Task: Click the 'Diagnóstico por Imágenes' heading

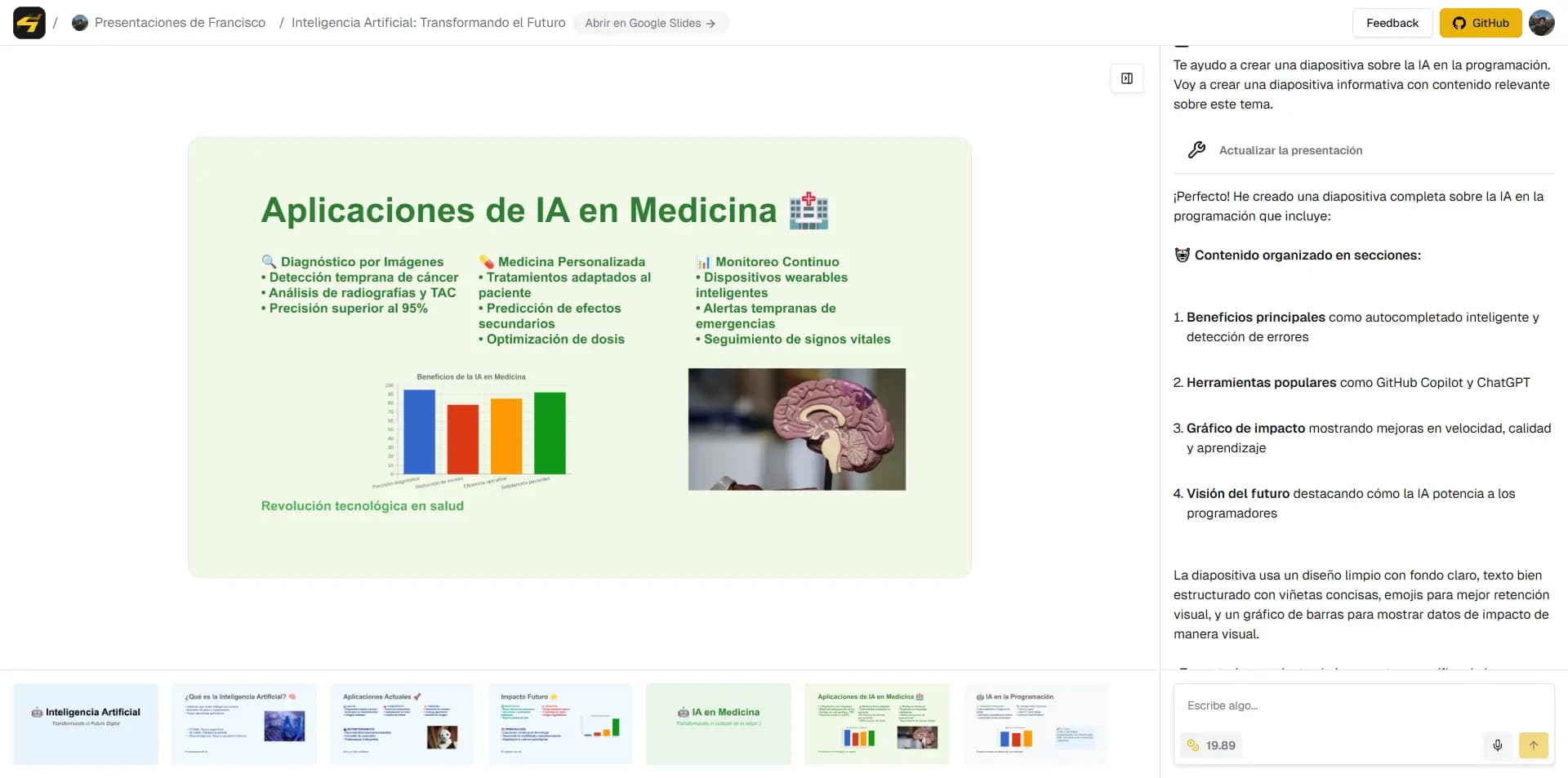Action: [x=362, y=262]
